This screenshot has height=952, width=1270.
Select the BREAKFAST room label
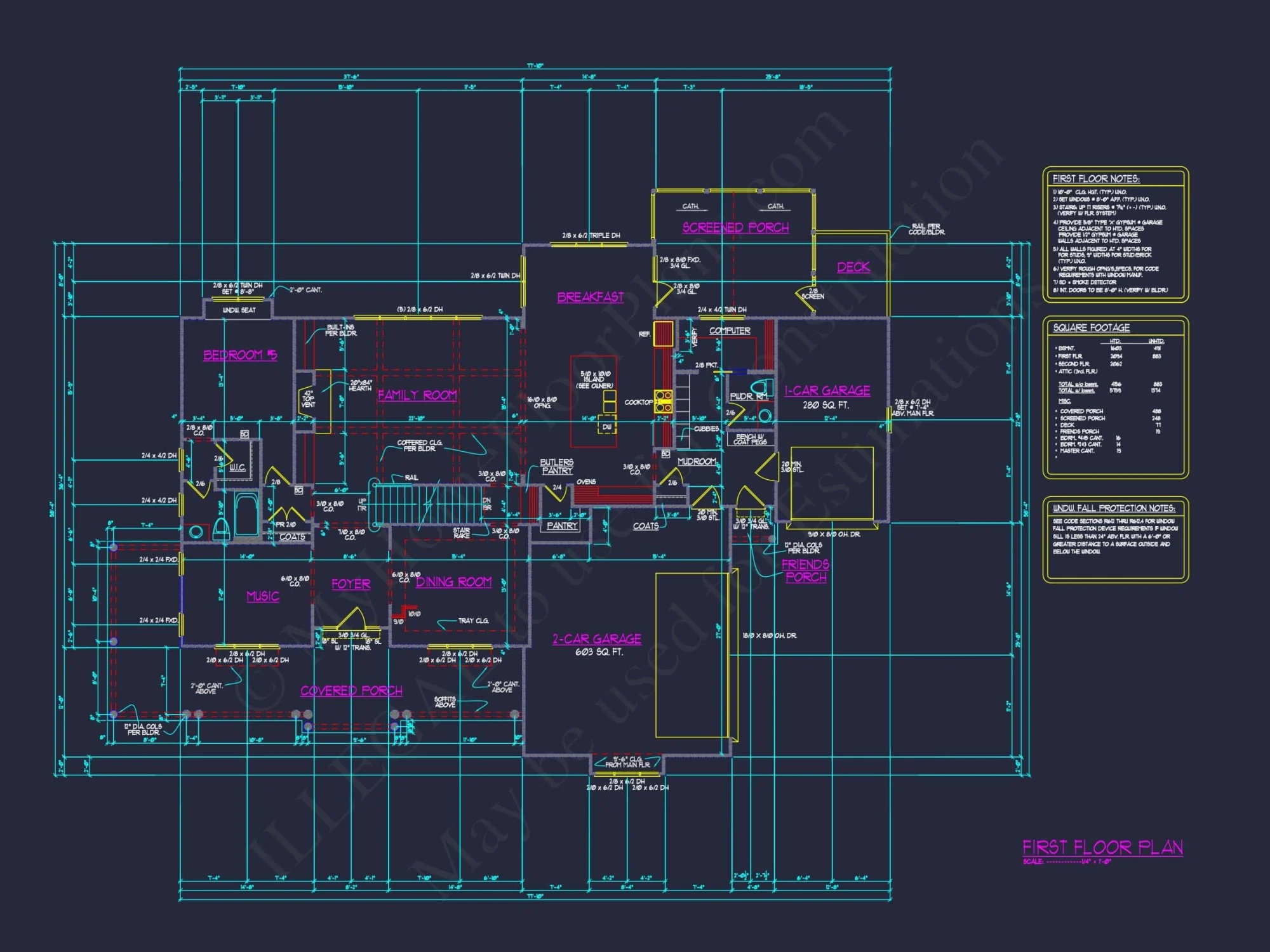590,297
